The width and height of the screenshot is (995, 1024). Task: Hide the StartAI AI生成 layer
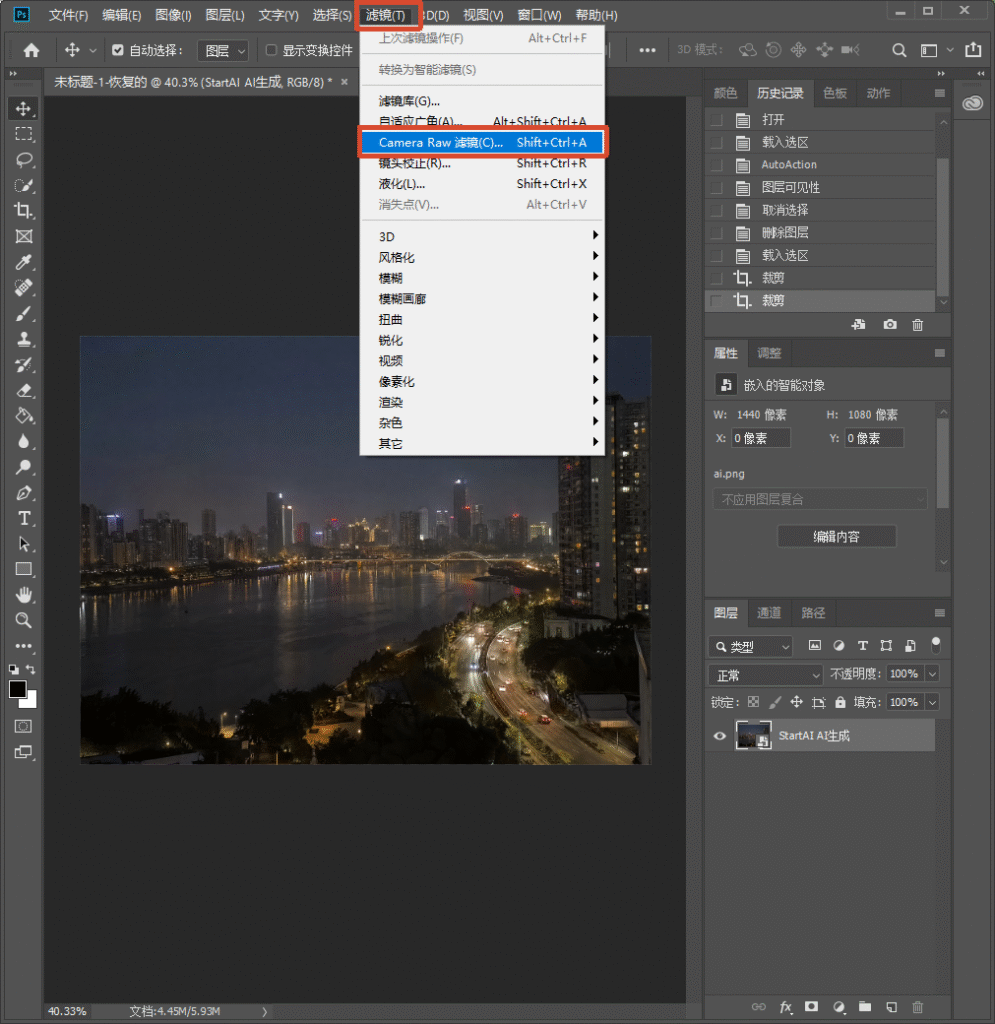[x=719, y=736]
